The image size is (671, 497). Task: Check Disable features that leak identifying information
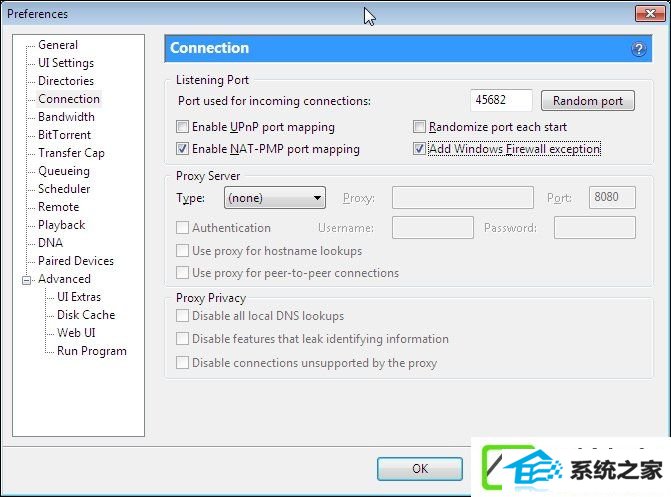coord(182,339)
